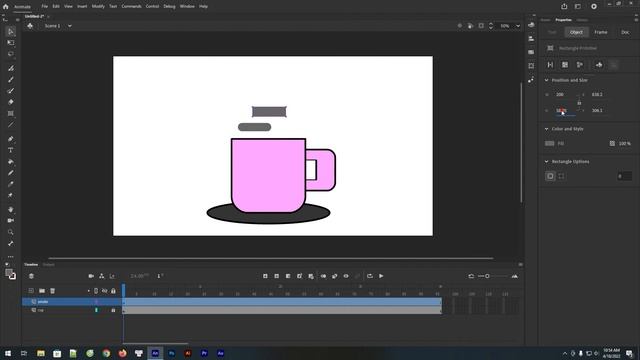This screenshot has width=640, height=360.
Task: Select the Hand tool
Action: (x=11, y=209)
